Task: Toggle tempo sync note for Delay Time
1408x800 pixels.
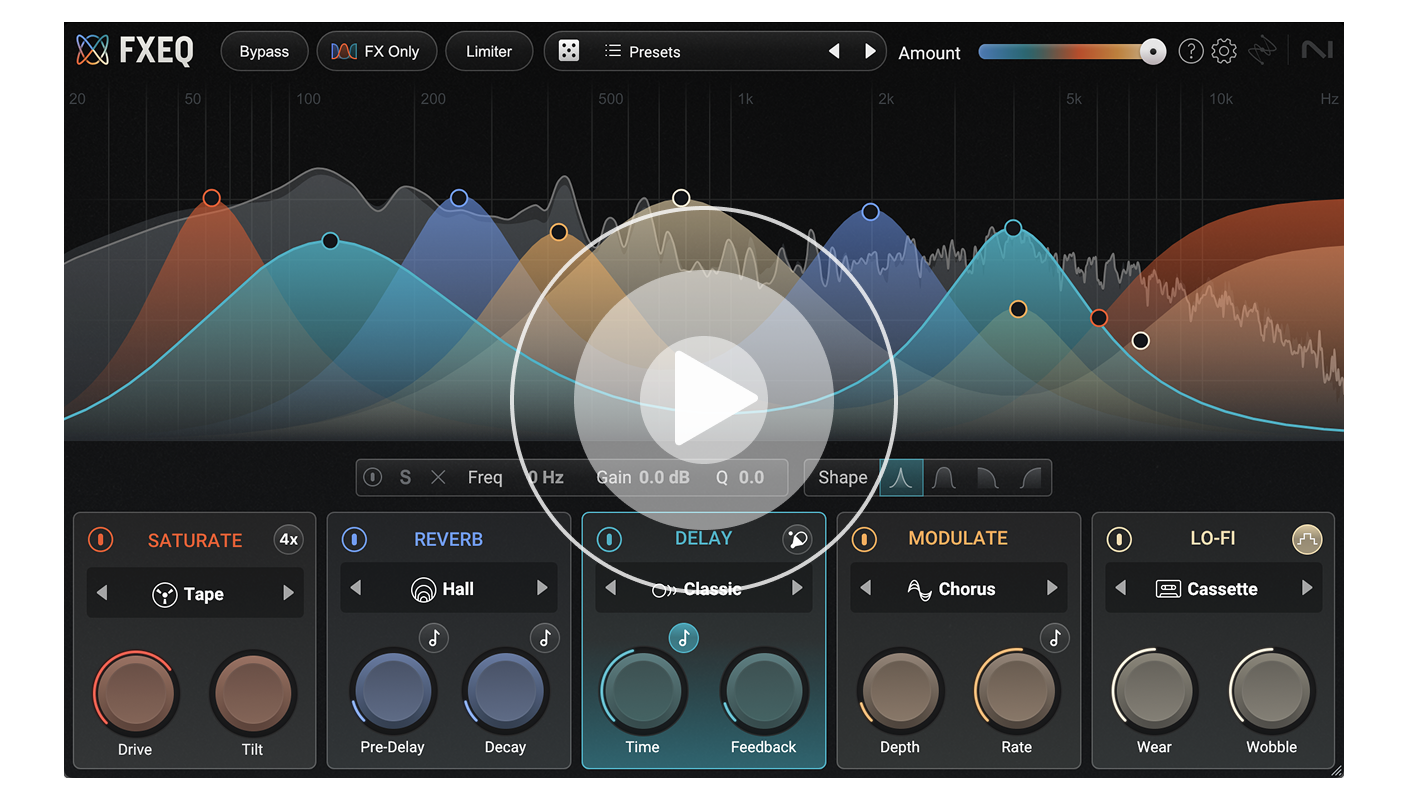Action: (683, 638)
